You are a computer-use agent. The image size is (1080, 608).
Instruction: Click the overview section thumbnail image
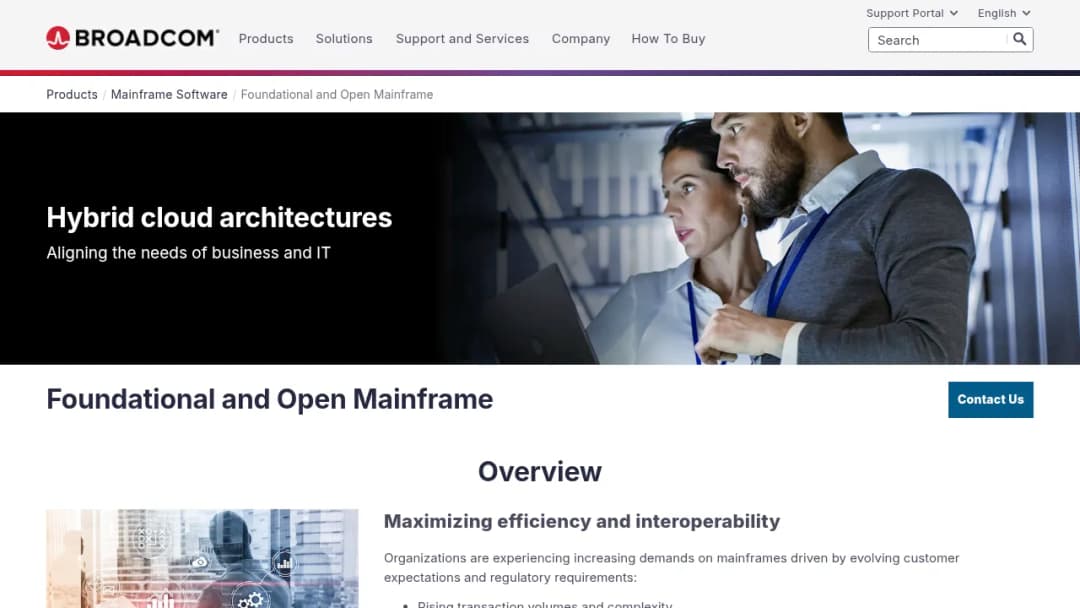202,558
